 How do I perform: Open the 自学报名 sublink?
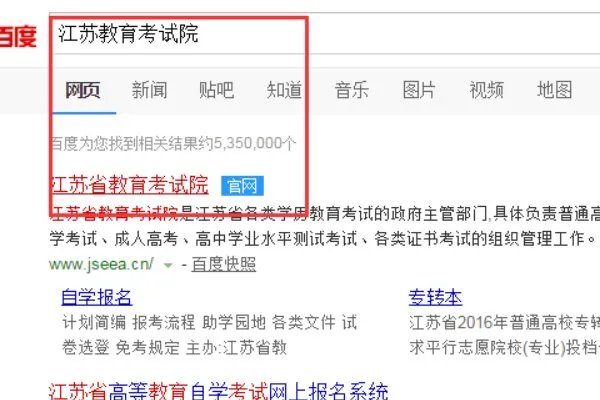tap(96, 297)
